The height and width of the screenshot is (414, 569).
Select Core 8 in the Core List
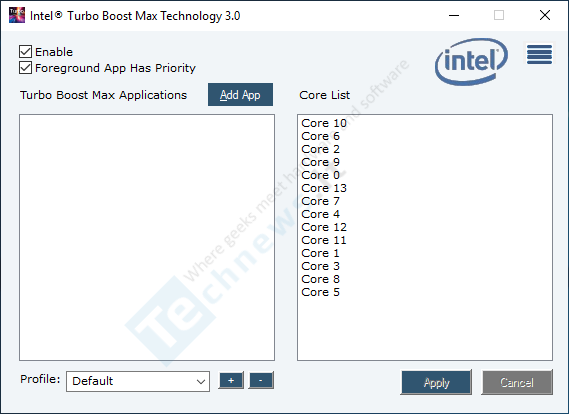tap(320, 279)
